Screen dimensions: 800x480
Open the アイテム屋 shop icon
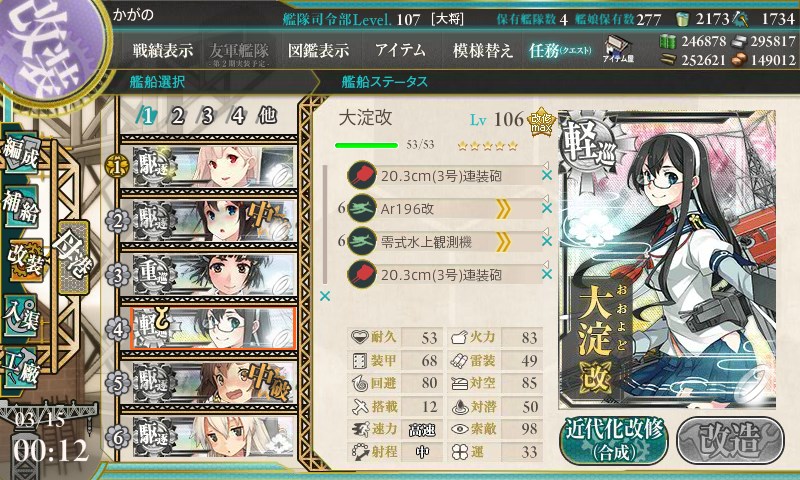[x=618, y=49]
